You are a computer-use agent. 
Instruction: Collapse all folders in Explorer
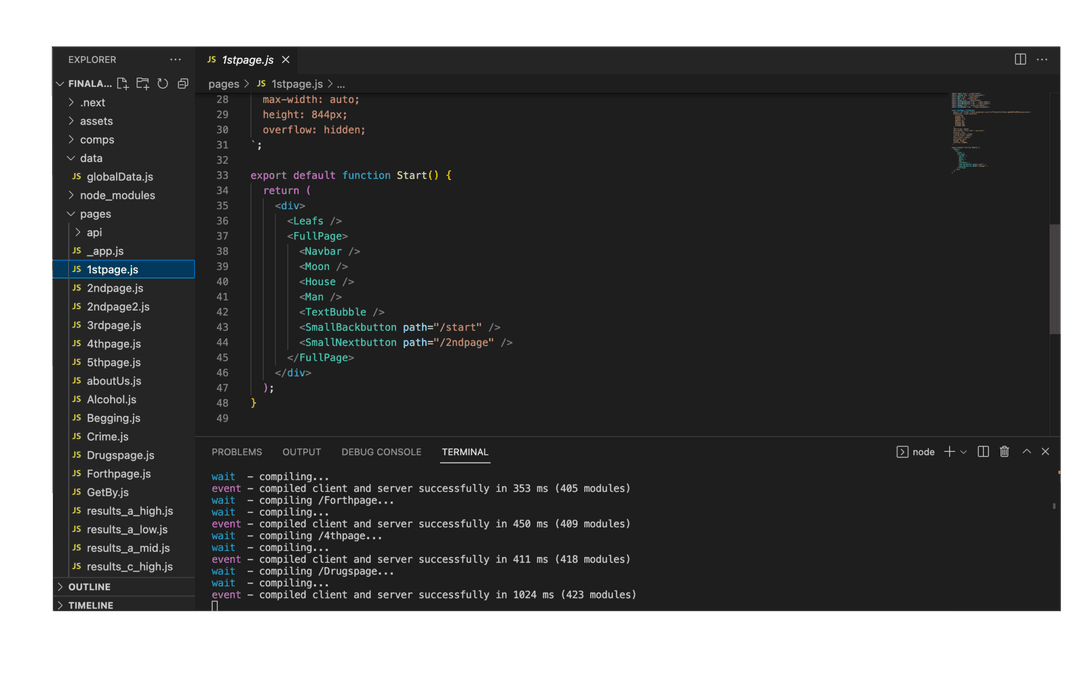[183, 84]
